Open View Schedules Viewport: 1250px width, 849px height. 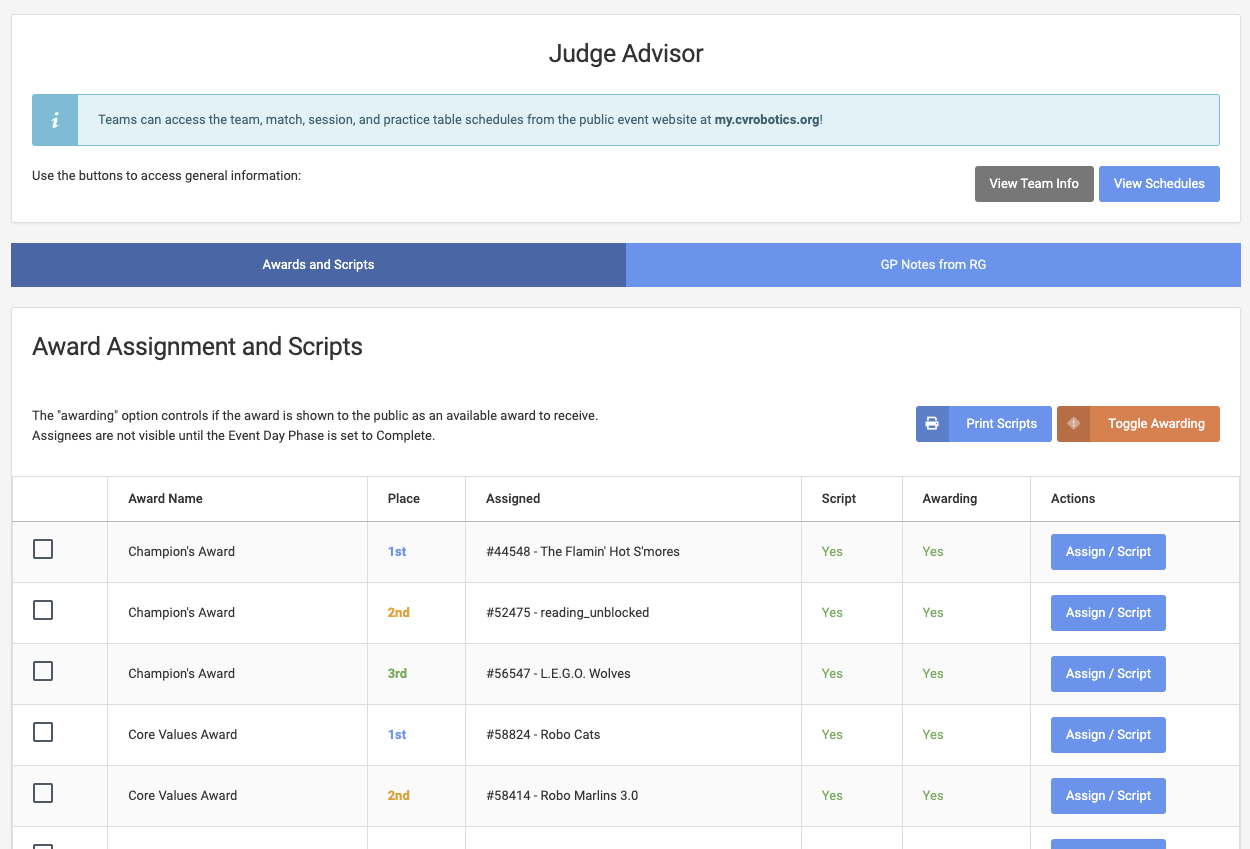(1158, 184)
